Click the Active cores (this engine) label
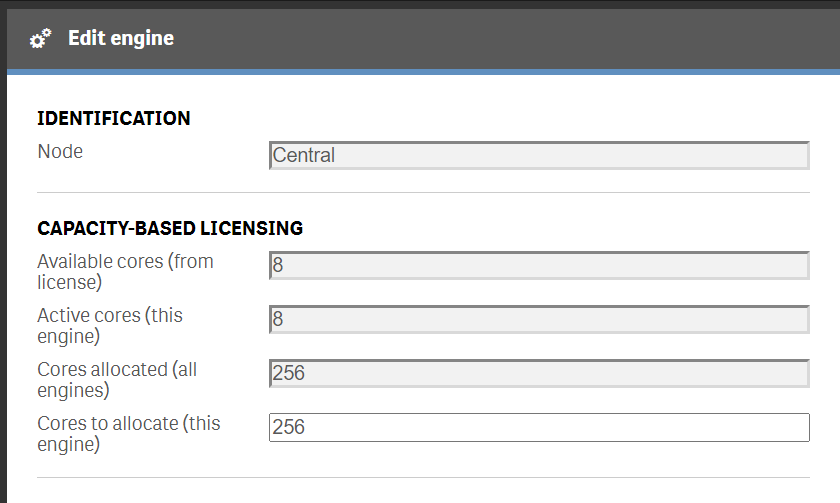This screenshot has width=840, height=503. (110, 325)
